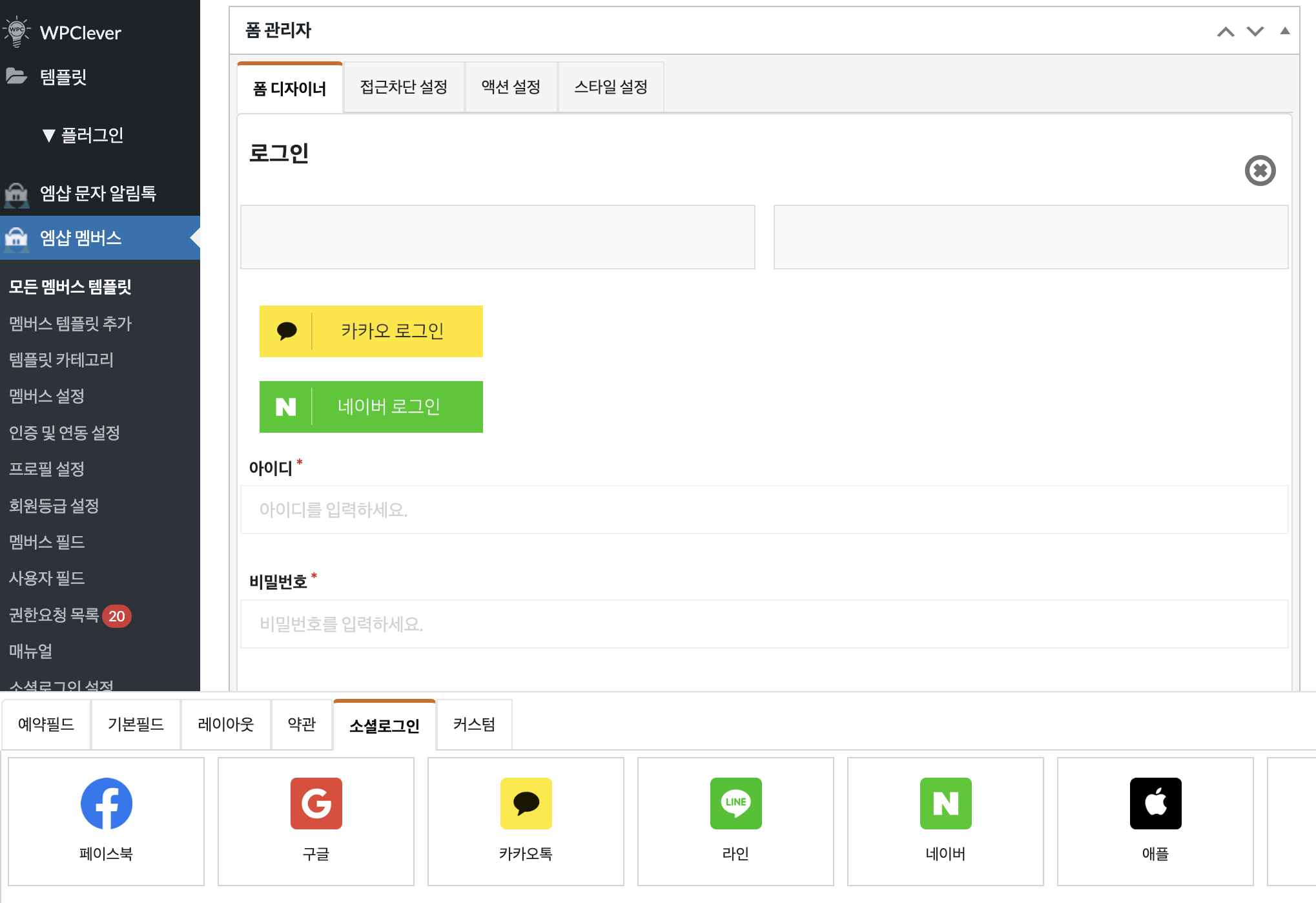This screenshot has width=1316, height=903.
Task: Select the 애플 social login icon
Action: 1156,803
